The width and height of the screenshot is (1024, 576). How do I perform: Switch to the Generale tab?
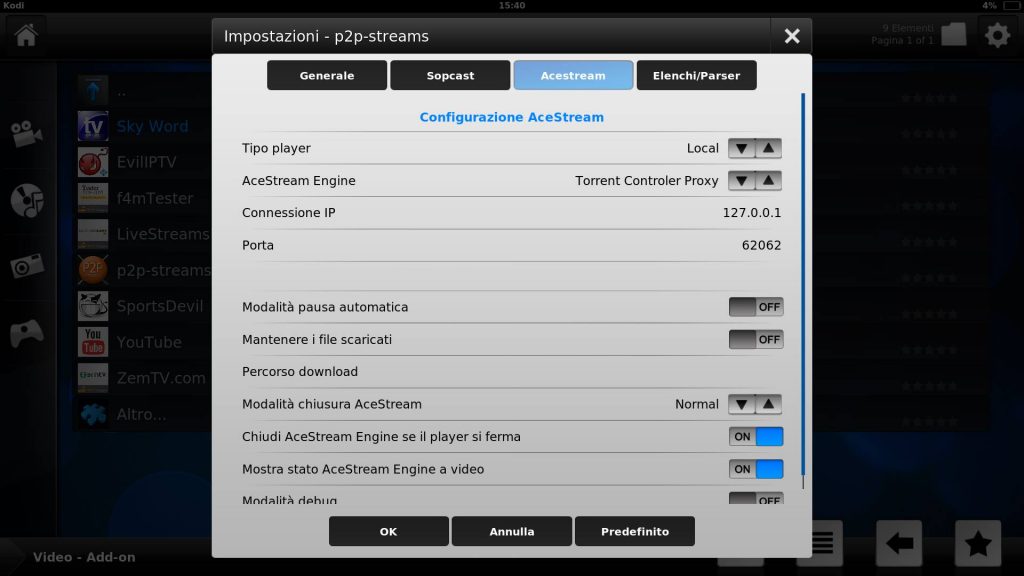[327, 75]
